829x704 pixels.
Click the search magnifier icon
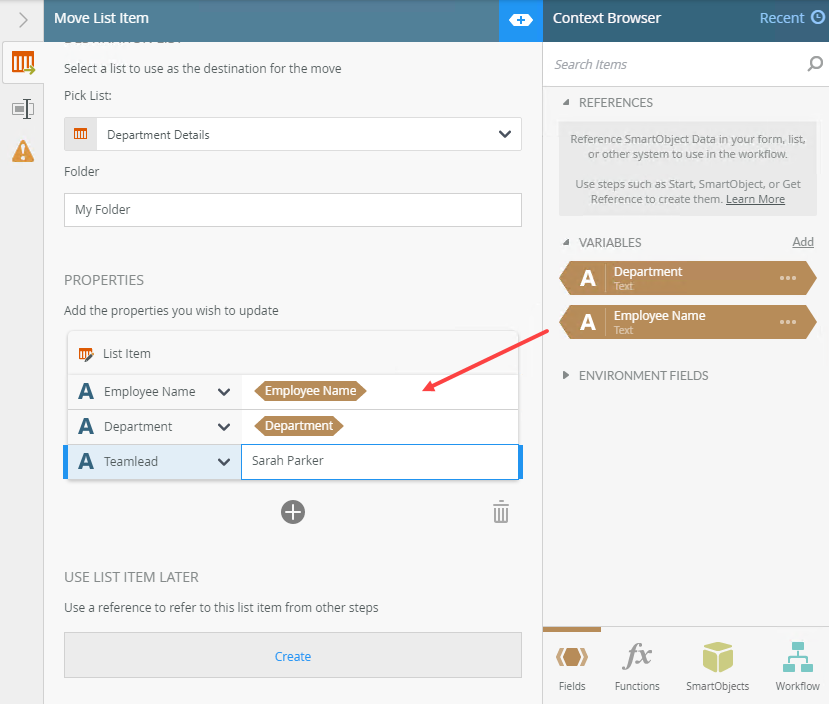click(815, 65)
